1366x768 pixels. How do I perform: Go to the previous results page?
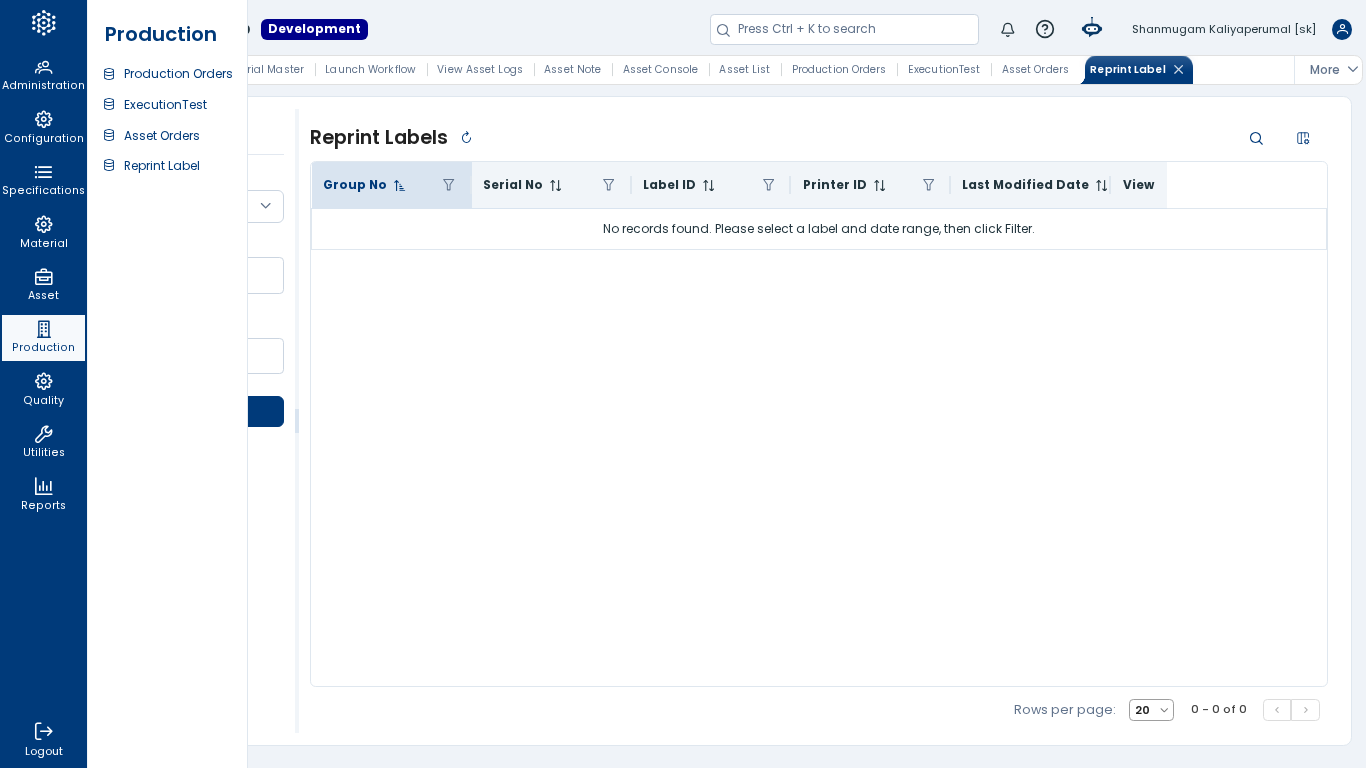[x=1277, y=710]
